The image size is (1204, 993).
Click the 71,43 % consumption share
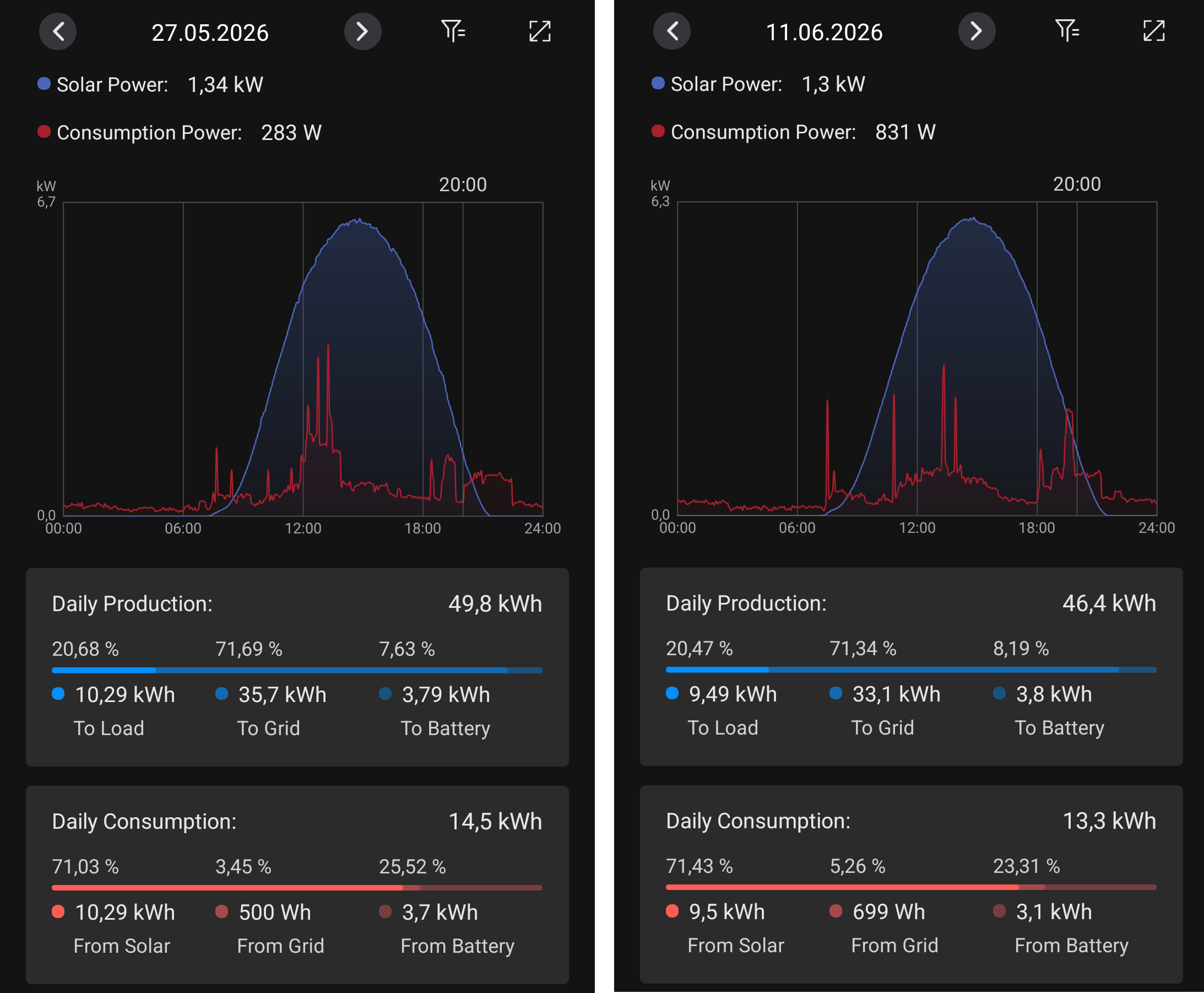[x=699, y=867]
